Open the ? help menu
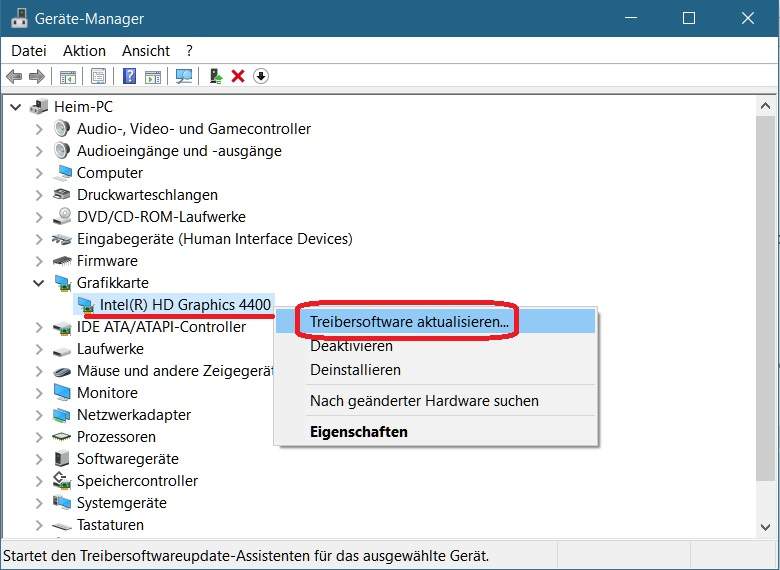The width and height of the screenshot is (780, 570). (189, 51)
